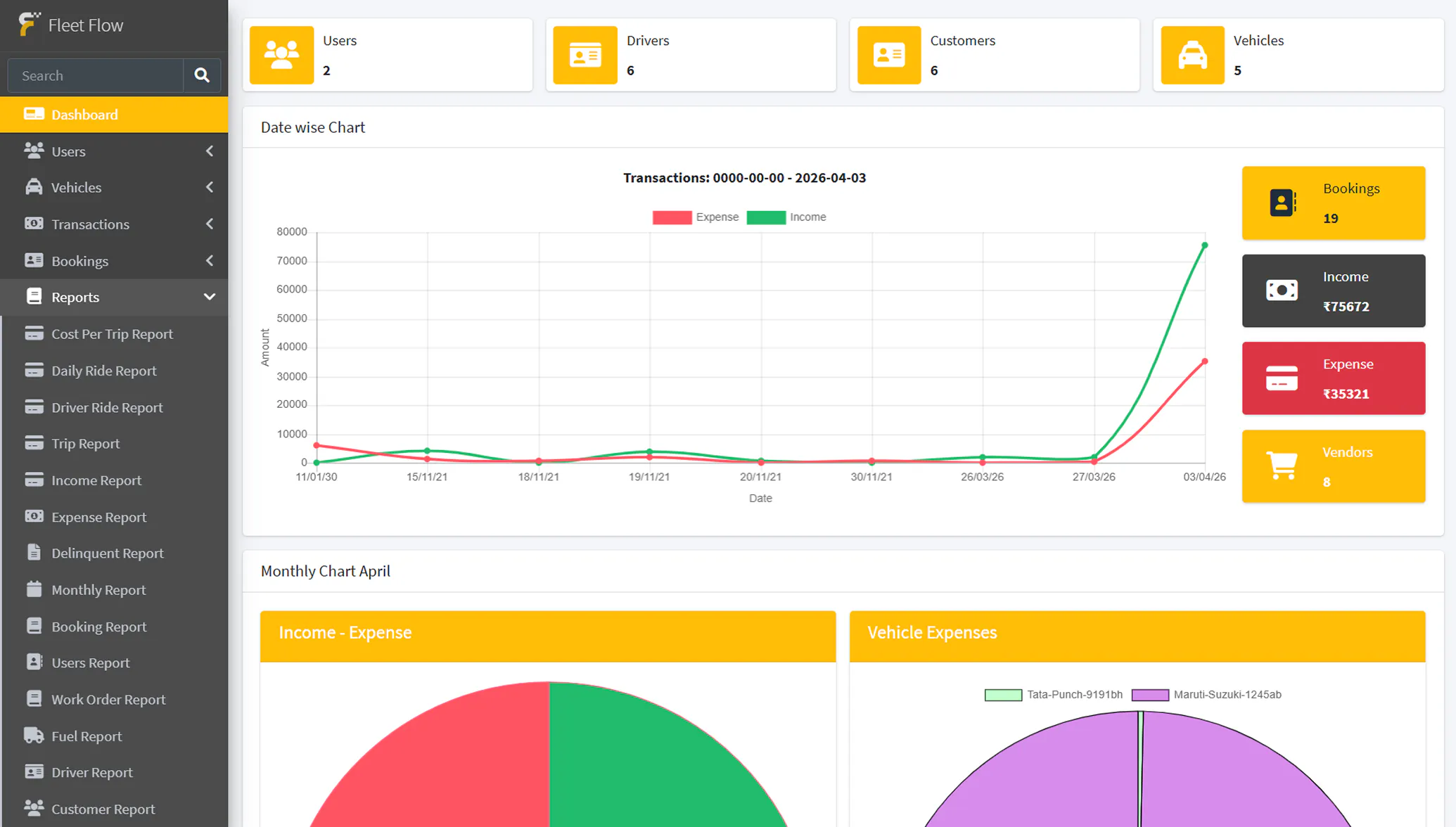
Task: Click the Driver Report ID card icon
Action: (34, 772)
